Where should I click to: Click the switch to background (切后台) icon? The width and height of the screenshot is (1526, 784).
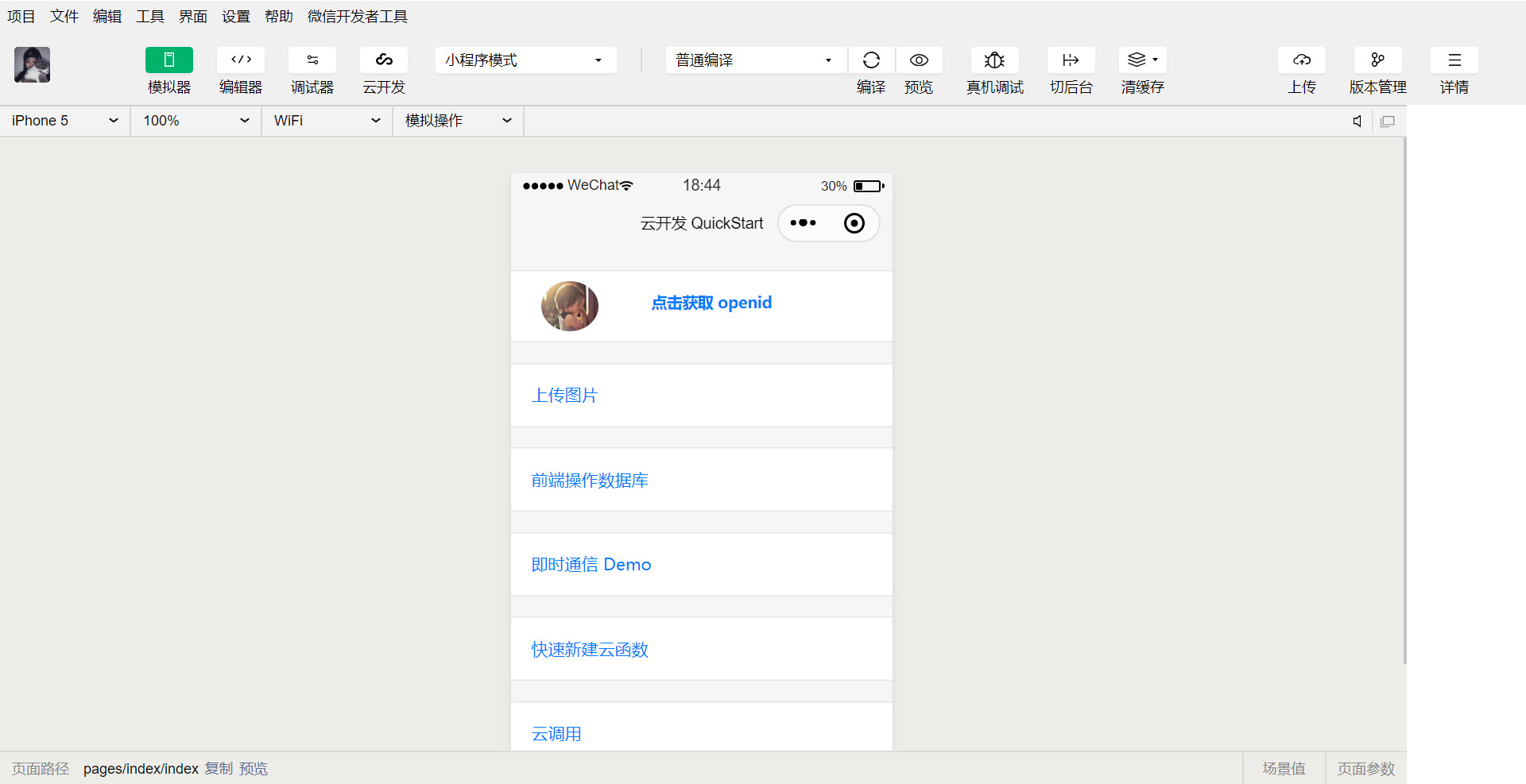(1071, 60)
